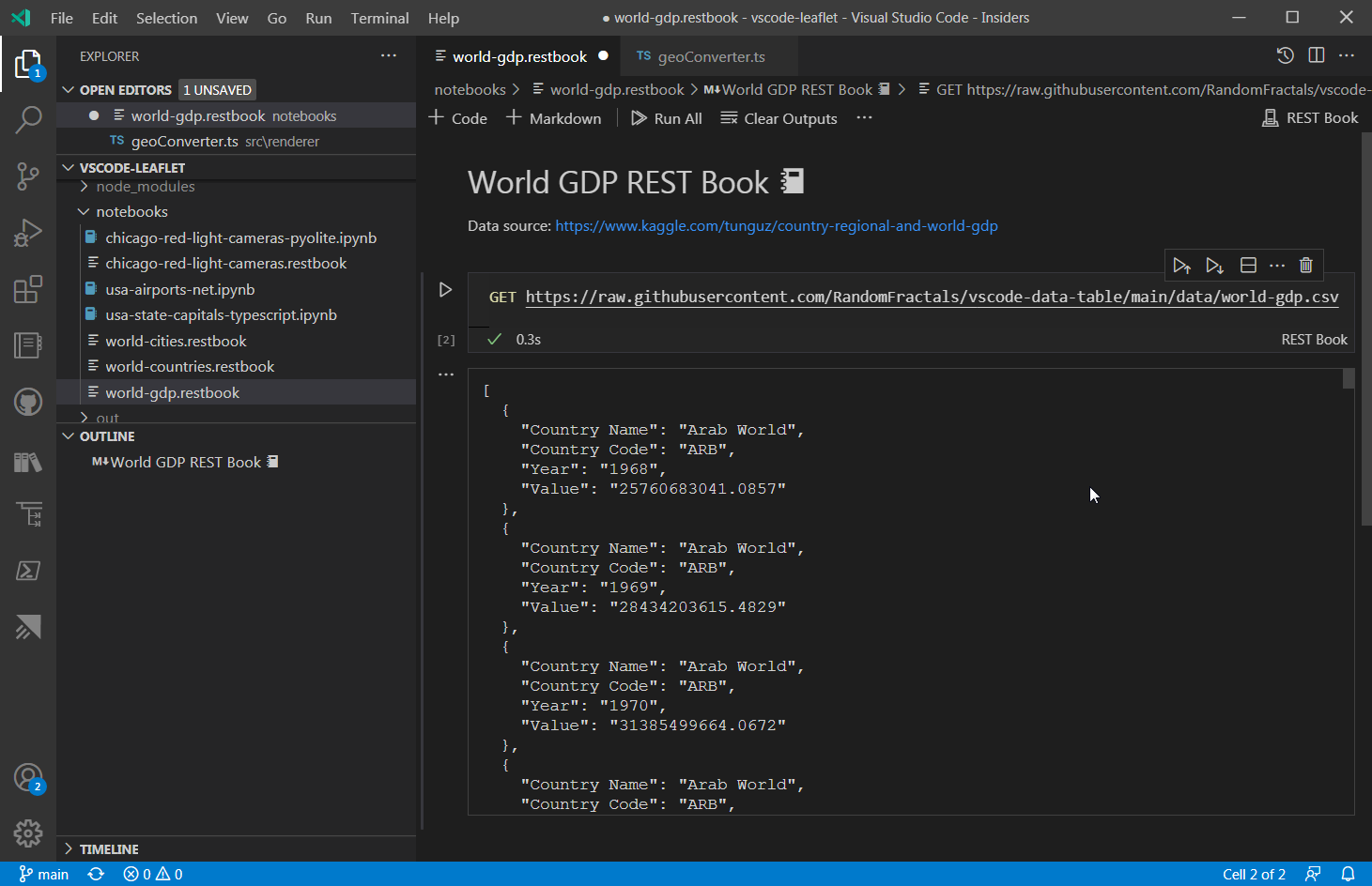Viewport: 1372px width, 886px height.
Task: Click Explorer views and more actions ellipsis
Action: 389,56
